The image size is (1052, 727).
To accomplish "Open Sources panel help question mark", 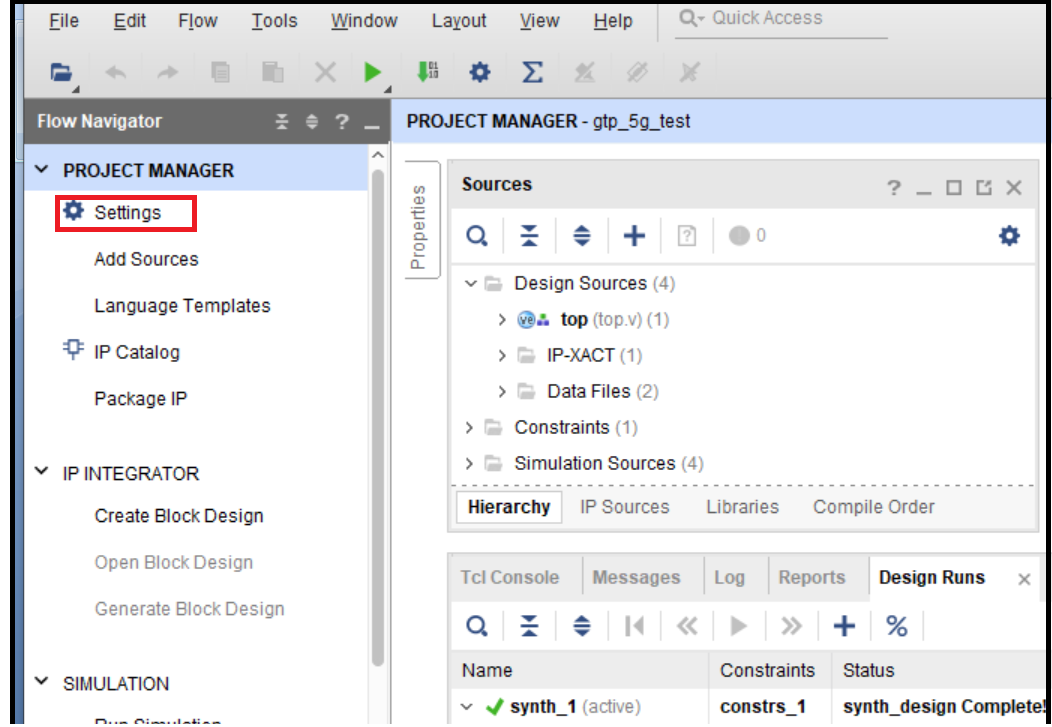I will [894, 188].
